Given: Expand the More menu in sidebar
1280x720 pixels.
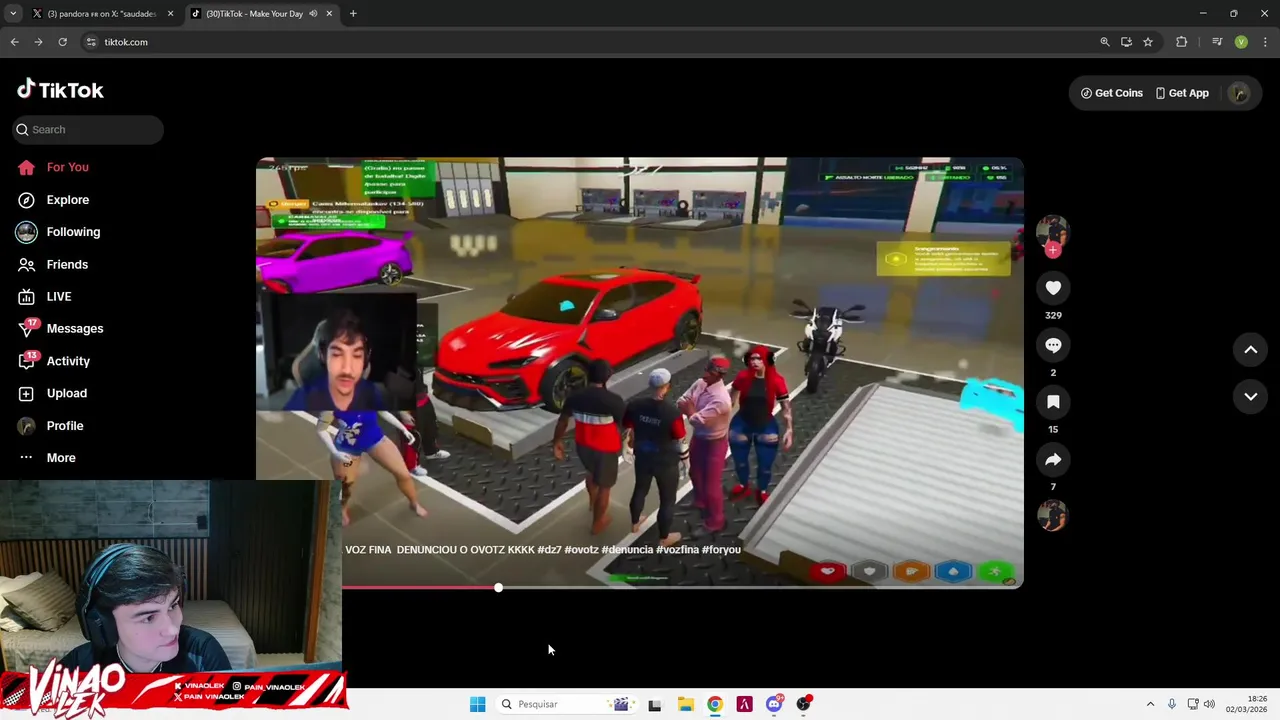Looking at the screenshot, I should [46, 458].
